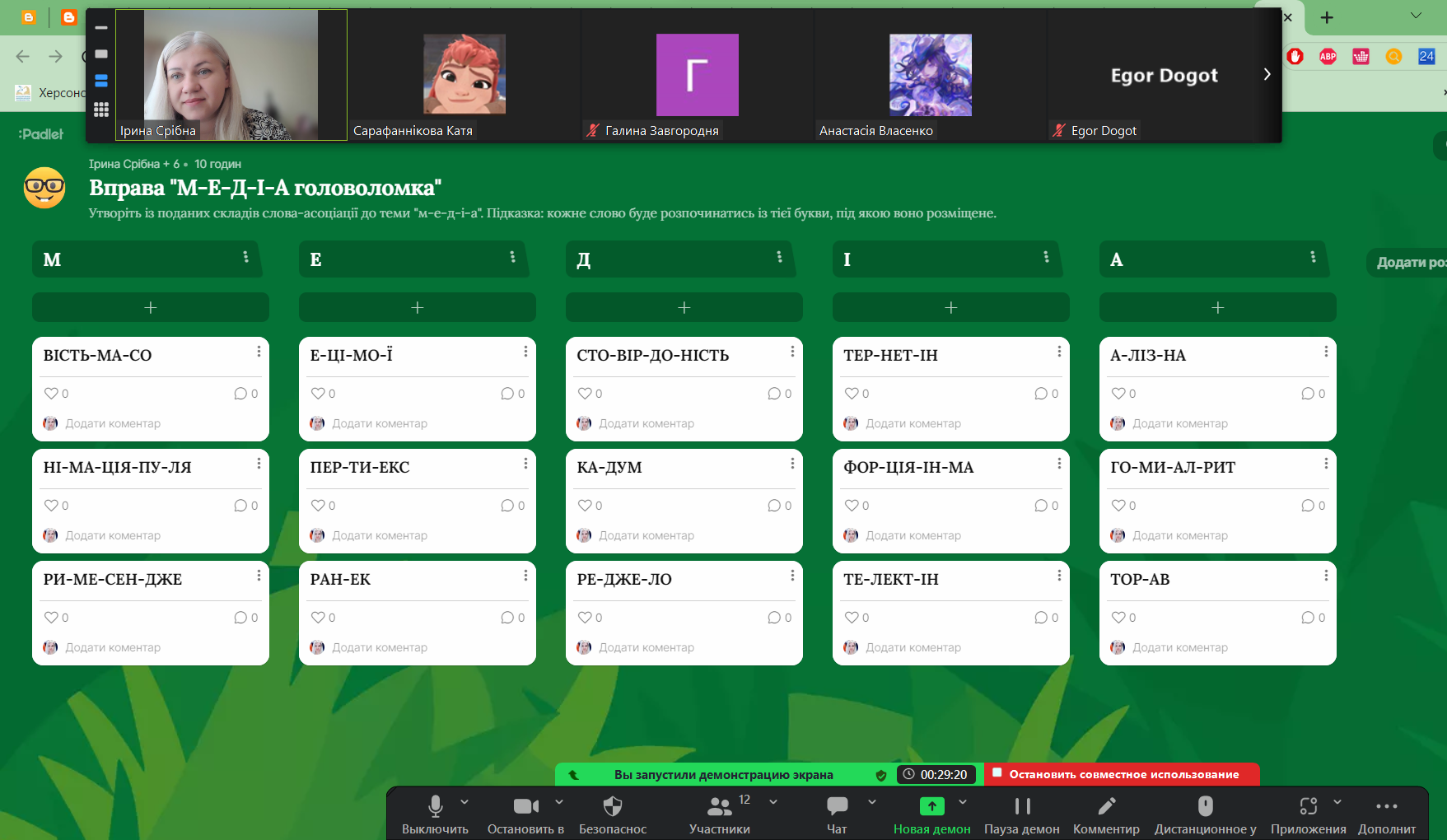Select single-thumbnail view icon in video strip
The height and width of the screenshot is (840, 1447).
(x=101, y=54)
